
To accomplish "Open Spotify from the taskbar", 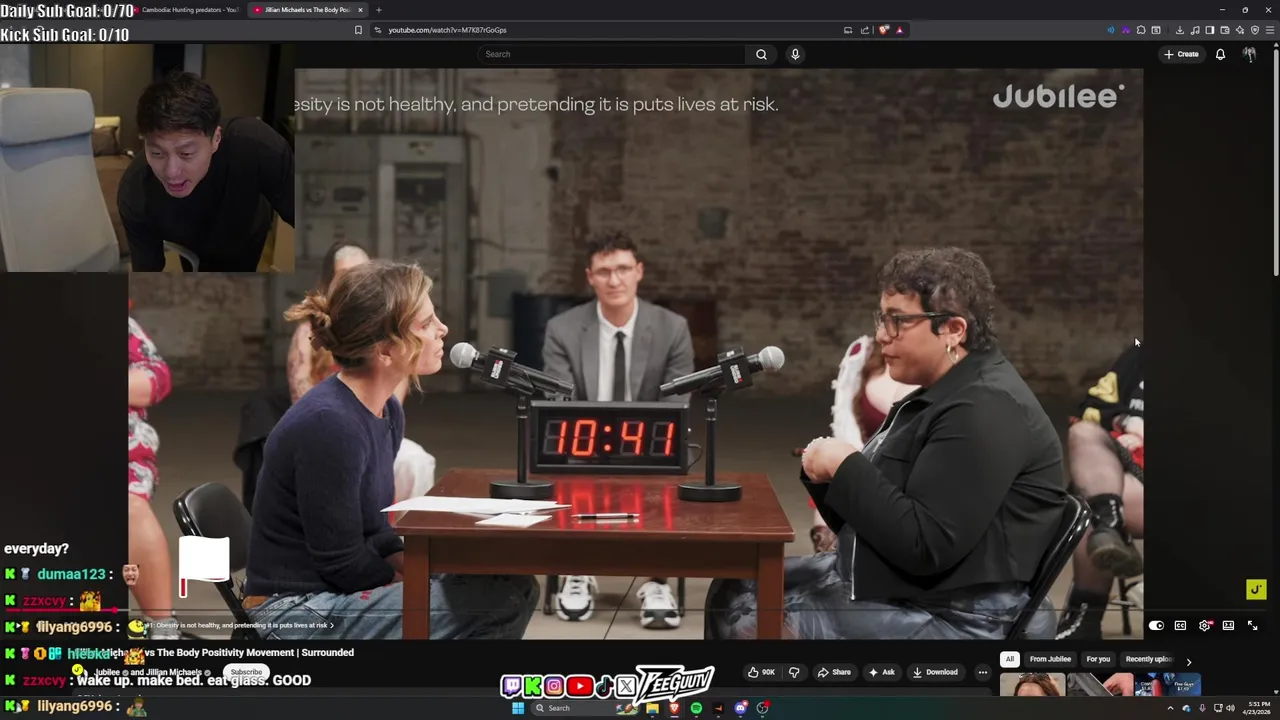I will pyautogui.click(x=696, y=708).
